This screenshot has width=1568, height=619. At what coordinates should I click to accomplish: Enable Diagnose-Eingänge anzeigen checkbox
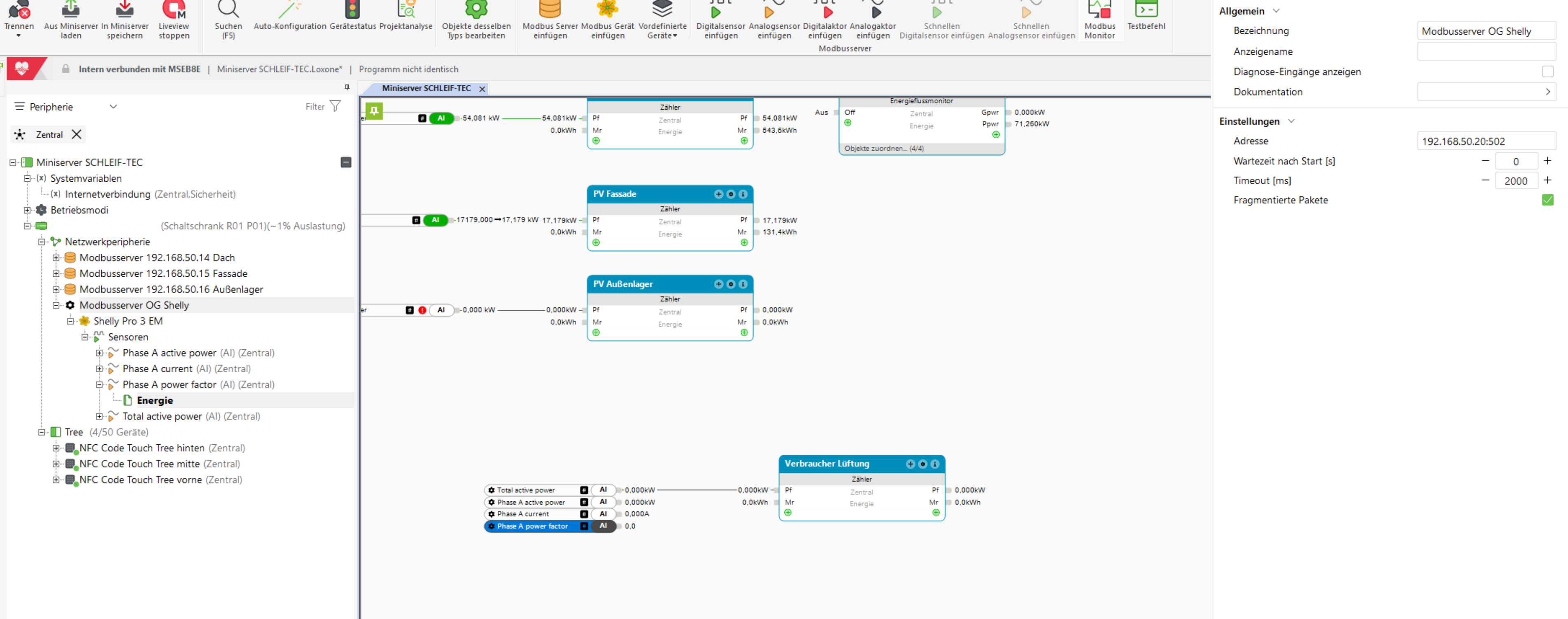(1547, 72)
